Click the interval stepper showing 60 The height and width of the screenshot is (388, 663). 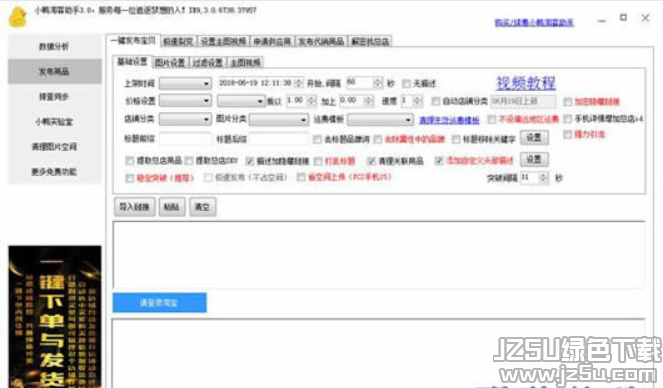[364, 82]
